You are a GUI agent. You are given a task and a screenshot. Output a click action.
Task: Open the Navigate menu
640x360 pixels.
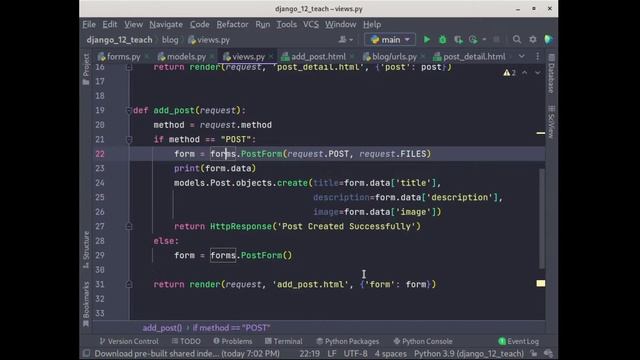pos(166,24)
